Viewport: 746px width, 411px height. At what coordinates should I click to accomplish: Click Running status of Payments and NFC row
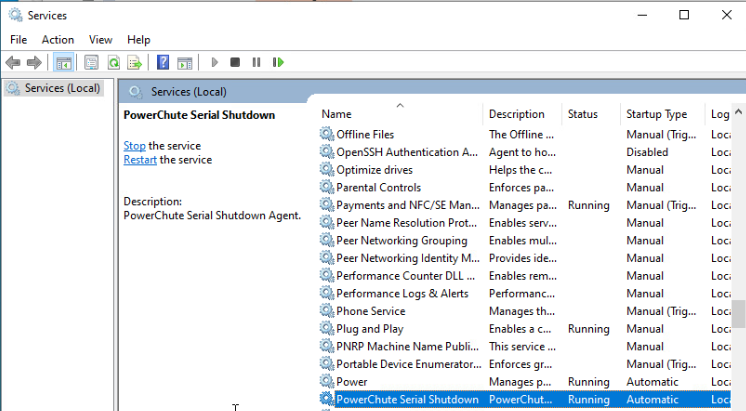[589, 205]
